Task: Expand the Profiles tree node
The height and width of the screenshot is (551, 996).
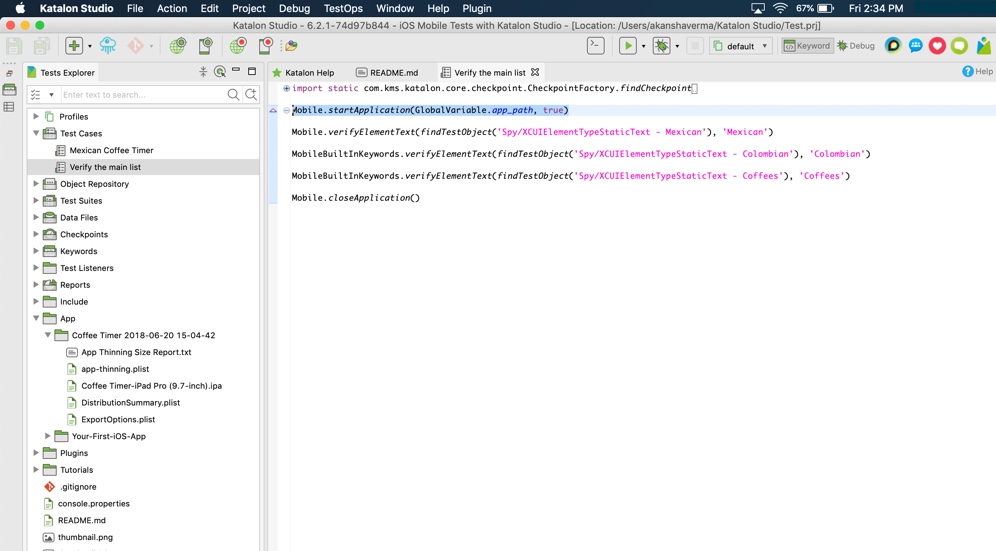Action: [x=36, y=116]
